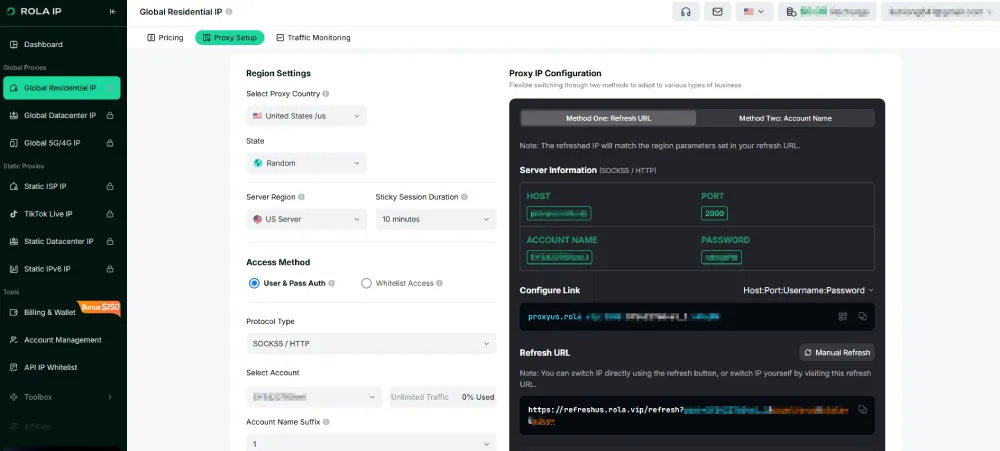Click the lock icon next to Static IPv6 IP

(110, 269)
